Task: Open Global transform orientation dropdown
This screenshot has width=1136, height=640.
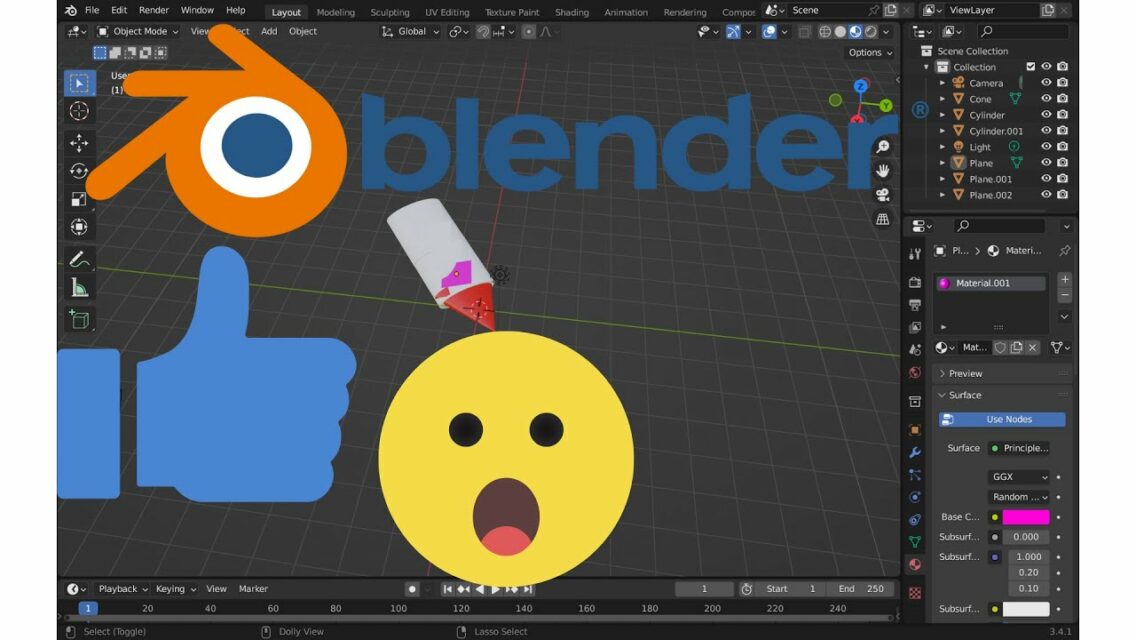Action: click(410, 31)
